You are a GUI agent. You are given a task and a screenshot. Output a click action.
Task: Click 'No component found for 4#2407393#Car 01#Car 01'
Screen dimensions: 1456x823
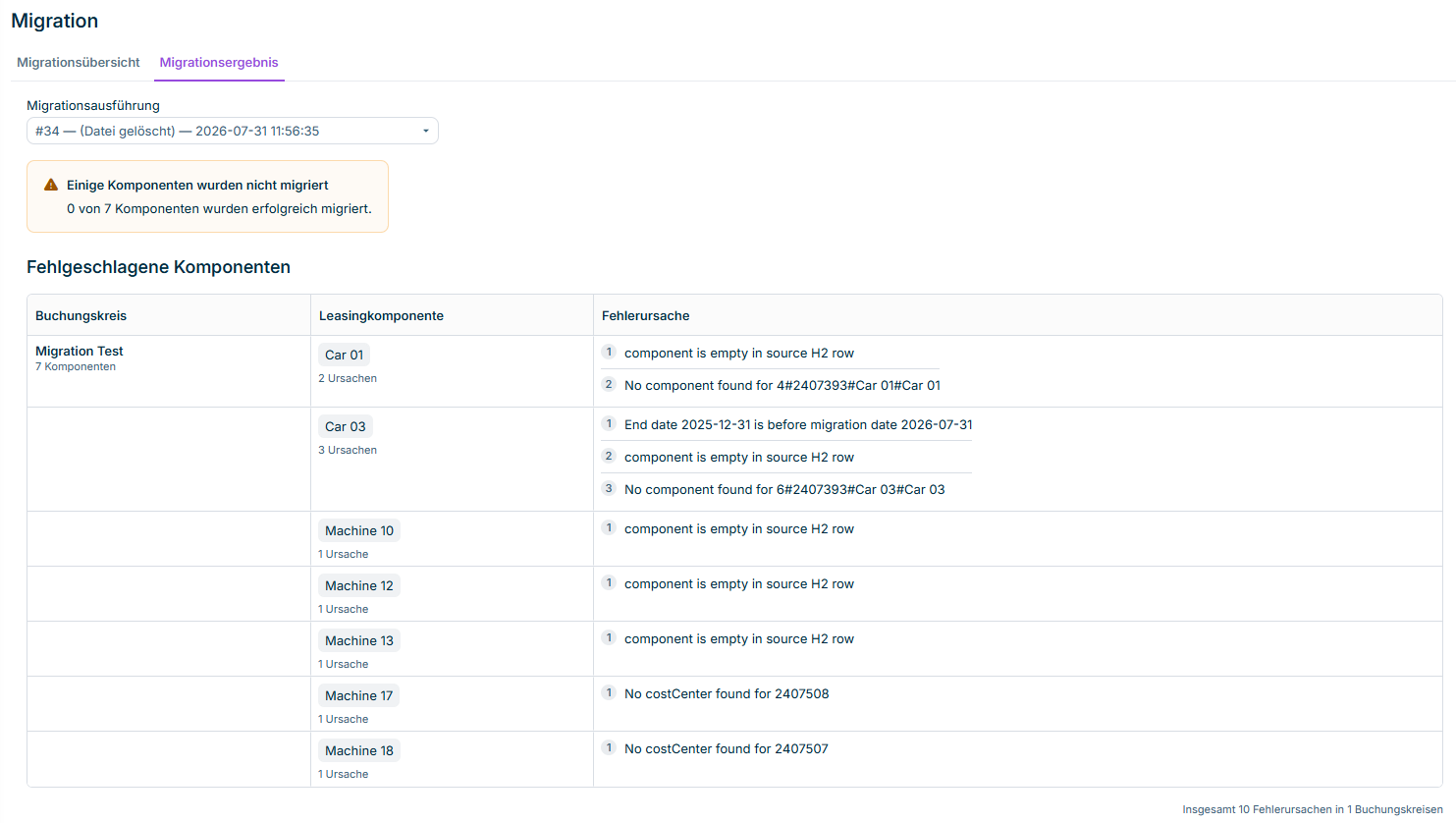[x=782, y=385]
